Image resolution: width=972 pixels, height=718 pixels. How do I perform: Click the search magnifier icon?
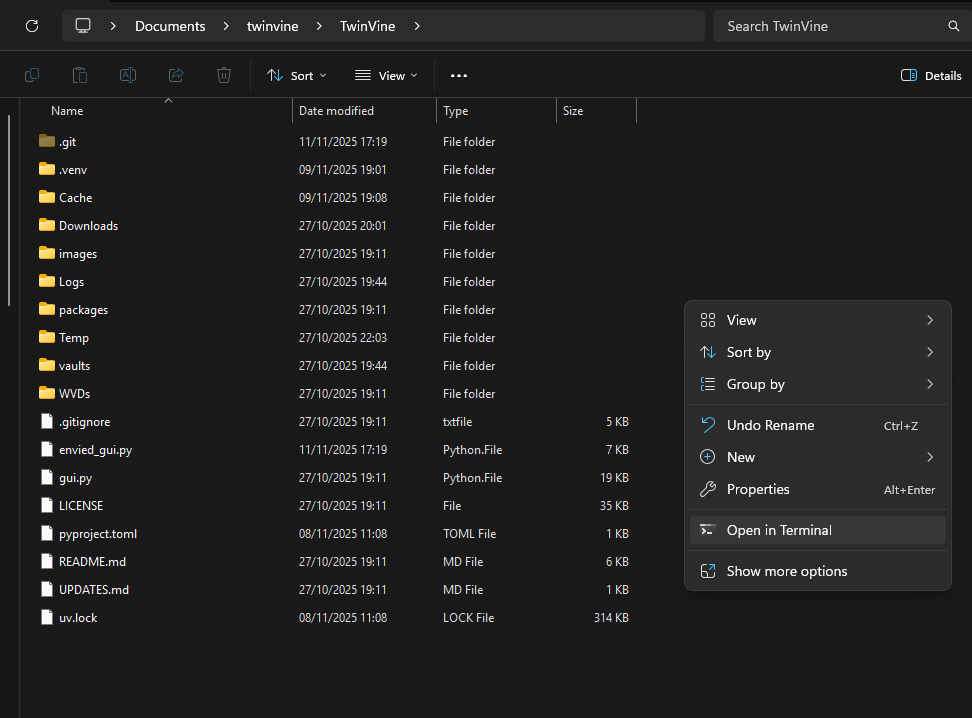tap(953, 26)
